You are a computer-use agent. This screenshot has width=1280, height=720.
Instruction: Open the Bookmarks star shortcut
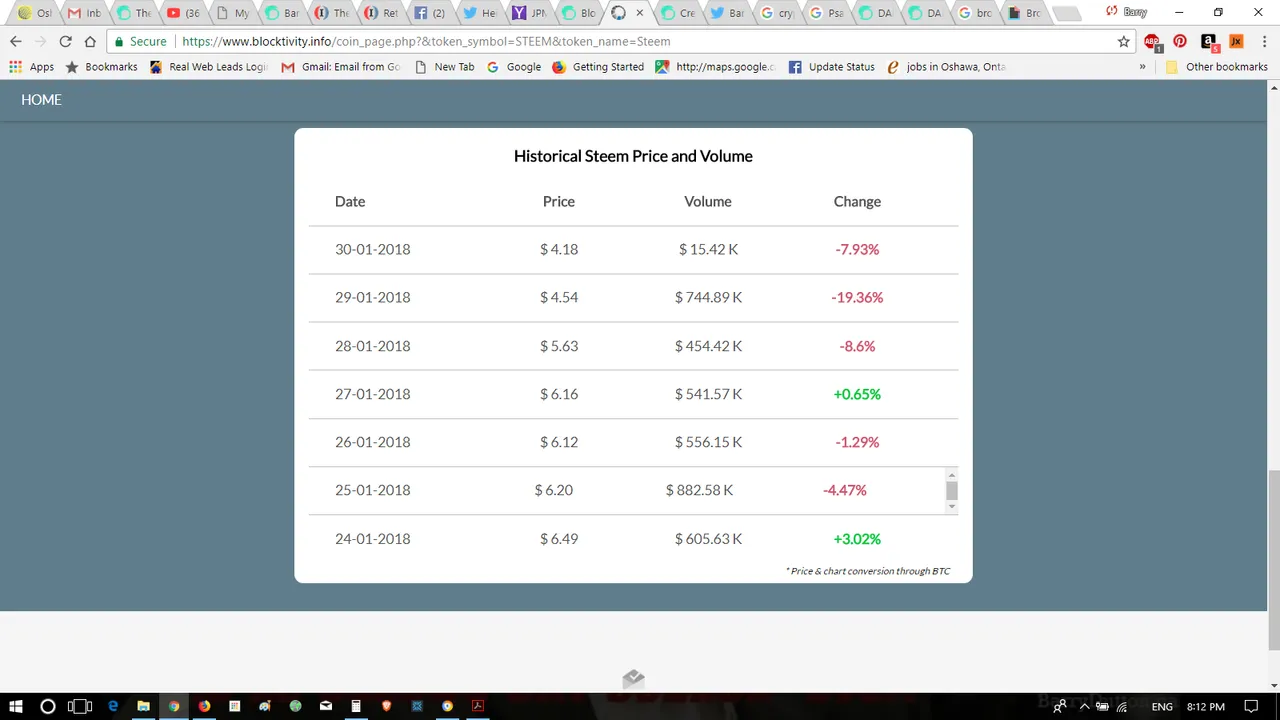(101, 67)
